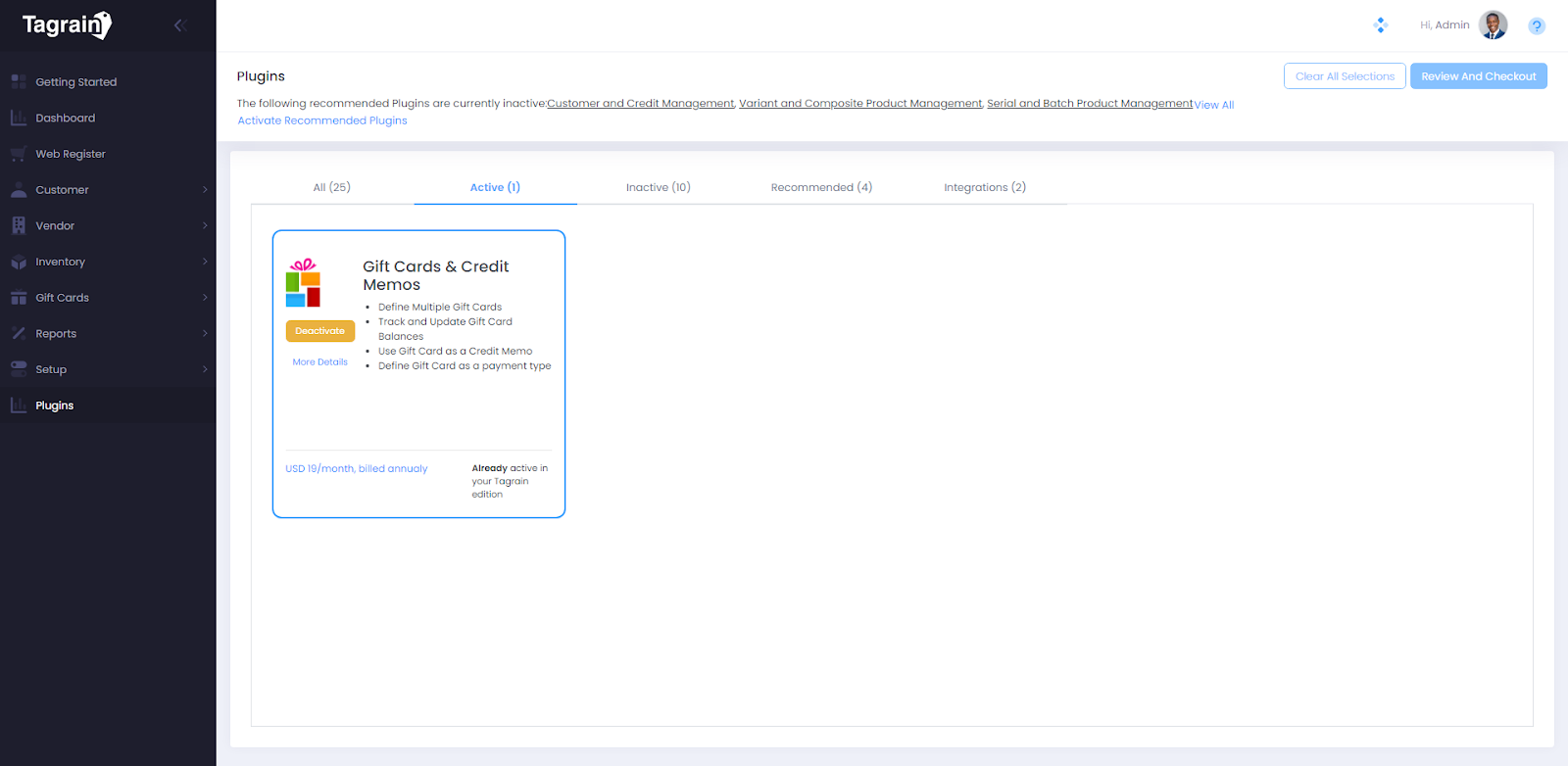
Task: Collapse the sidebar with double-chevron icon
Action: click(x=180, y=25)
